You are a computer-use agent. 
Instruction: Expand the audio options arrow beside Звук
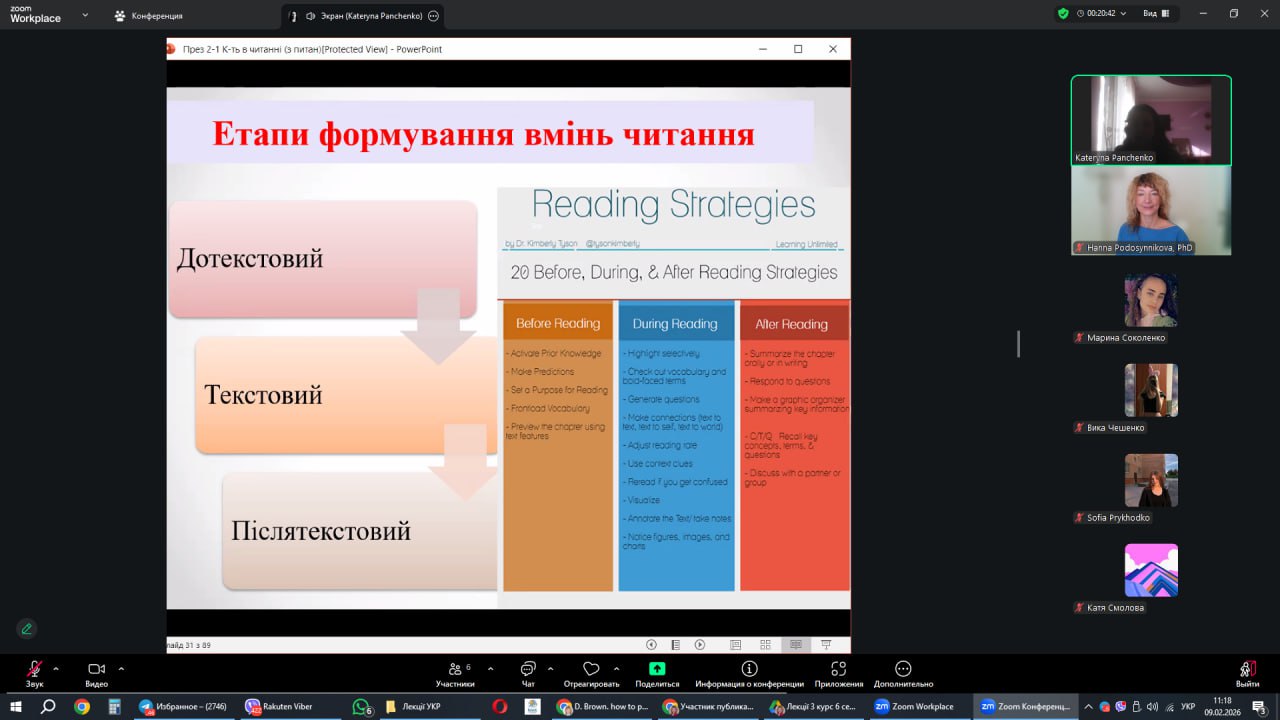[56, 668]
